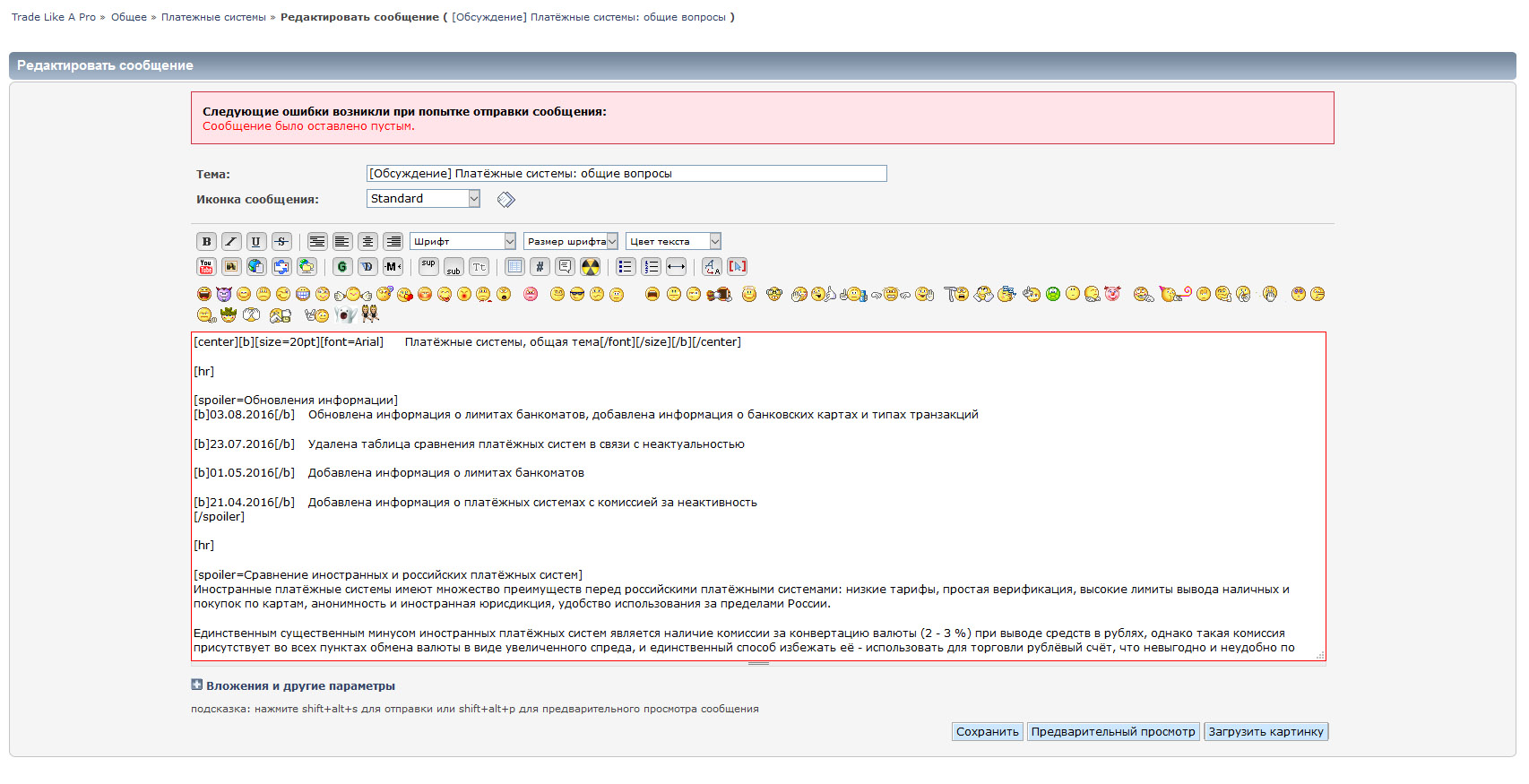This screenshot has height=784, width=1529.
Task: Insert the purple devil smiley
Action: (224, 294)
